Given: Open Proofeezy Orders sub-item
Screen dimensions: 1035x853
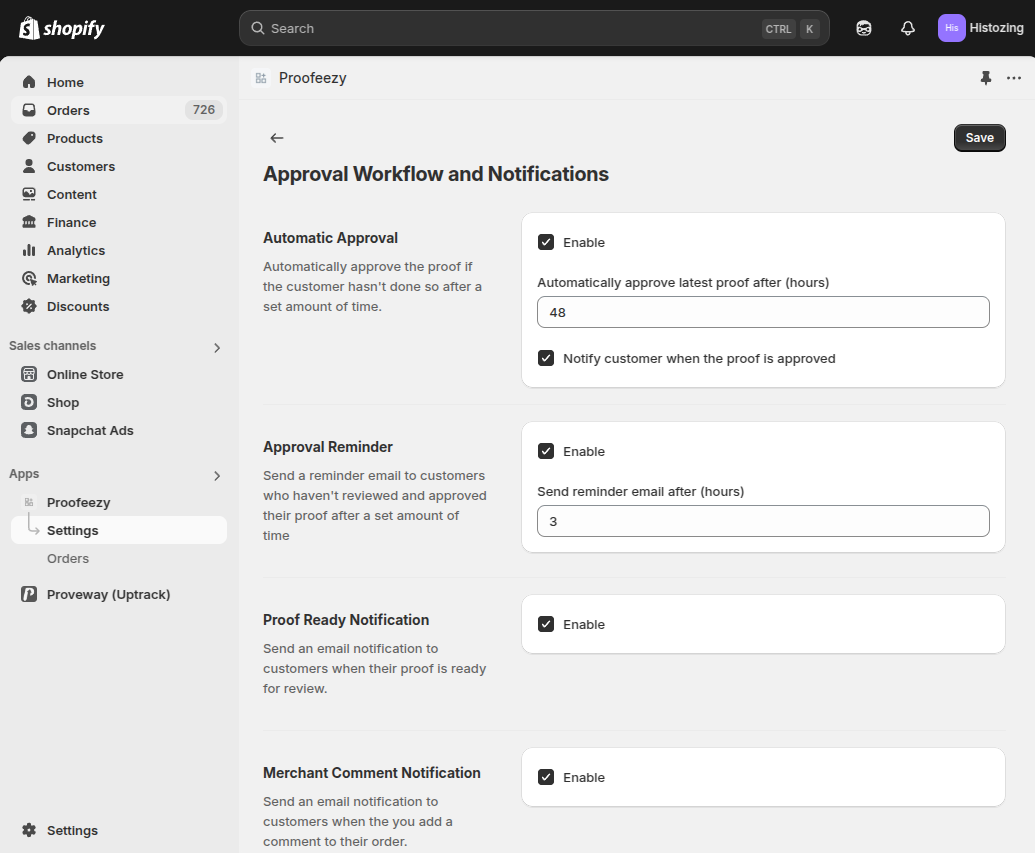Looking at the screenshot, I should pyautogui.click(x=68, y=559).
